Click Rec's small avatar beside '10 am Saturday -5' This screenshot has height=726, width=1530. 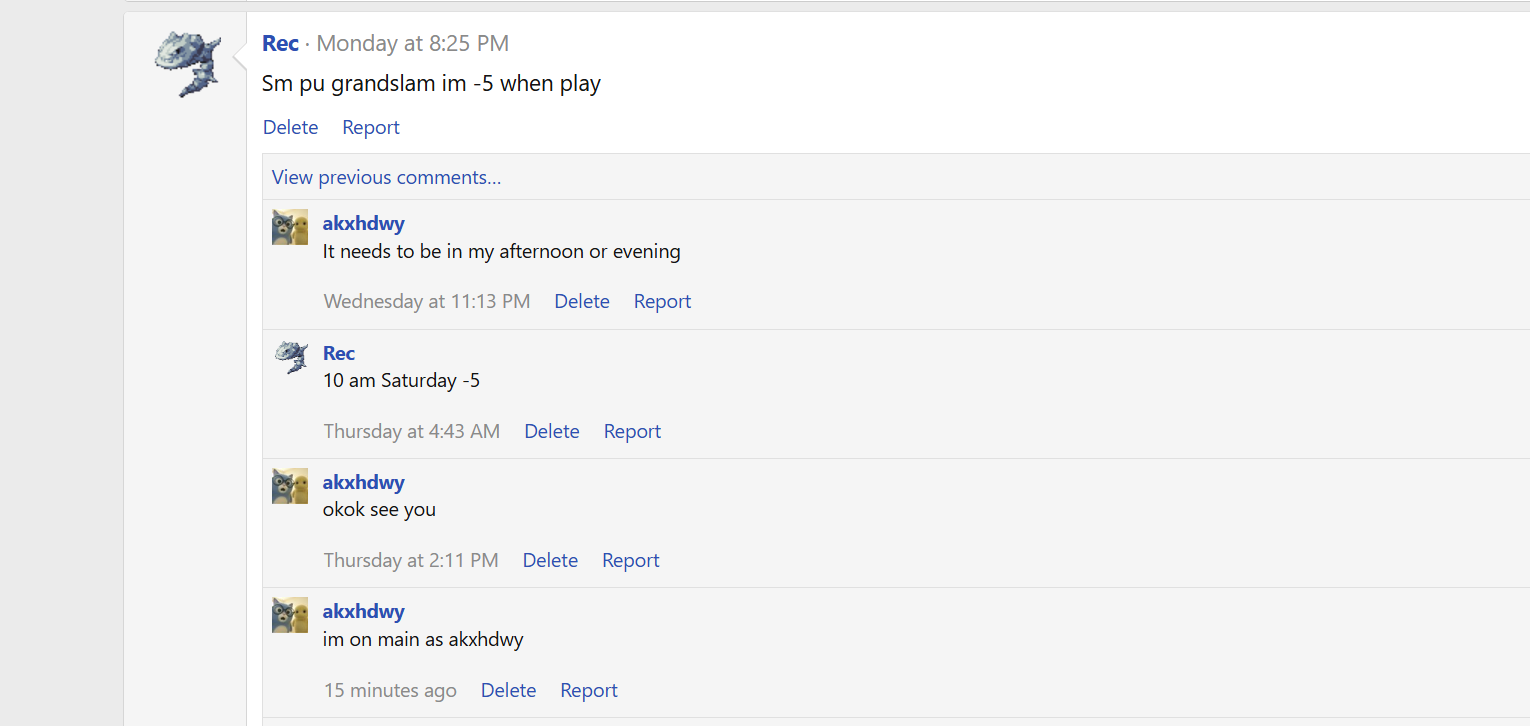pyautogui.click(x=291, y=356)
